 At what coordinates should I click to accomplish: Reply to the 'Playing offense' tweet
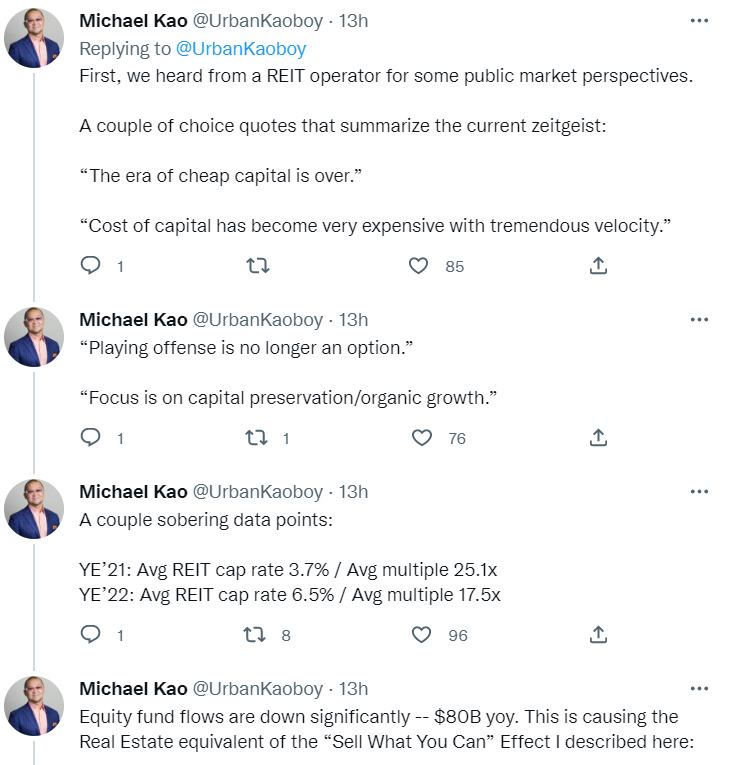pos(91,438)
